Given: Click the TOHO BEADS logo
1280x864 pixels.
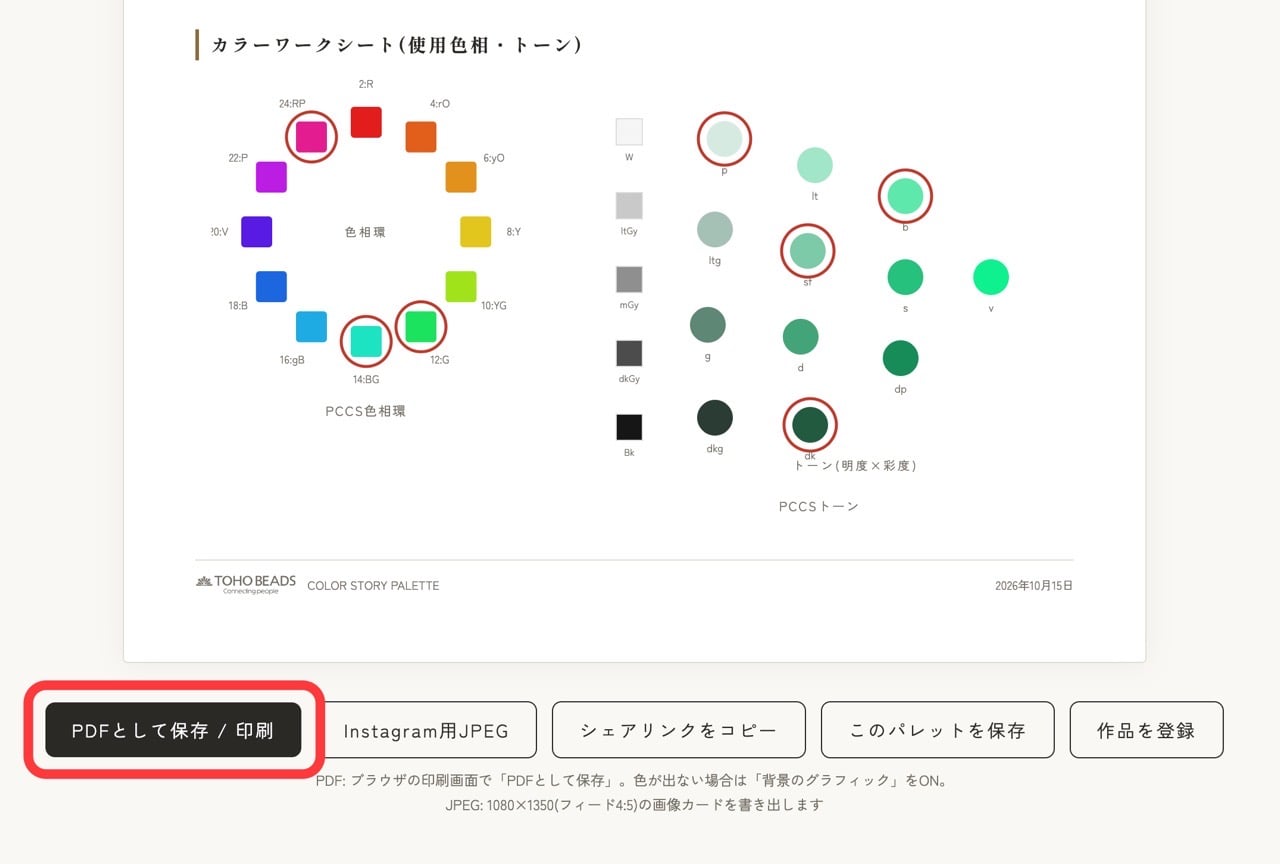Looking at the screenshot, I should (246, 585).
